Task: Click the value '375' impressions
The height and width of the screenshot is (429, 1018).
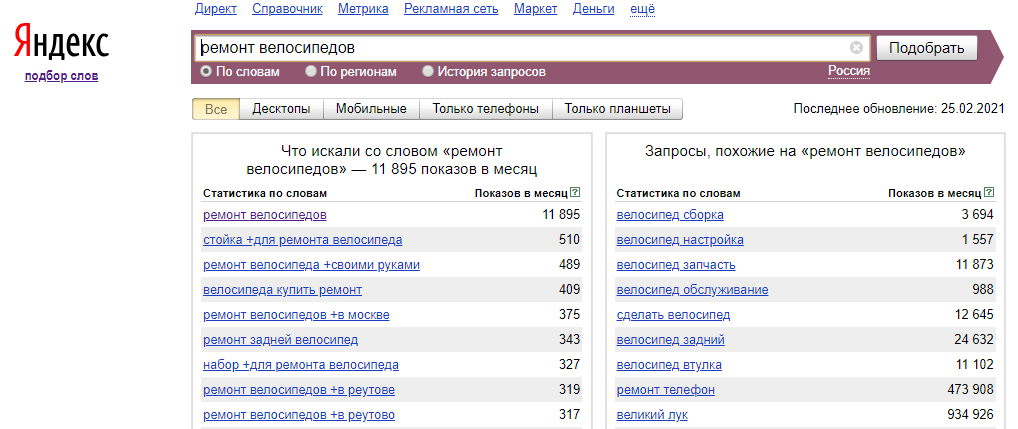Action: (x=569, y=315)
